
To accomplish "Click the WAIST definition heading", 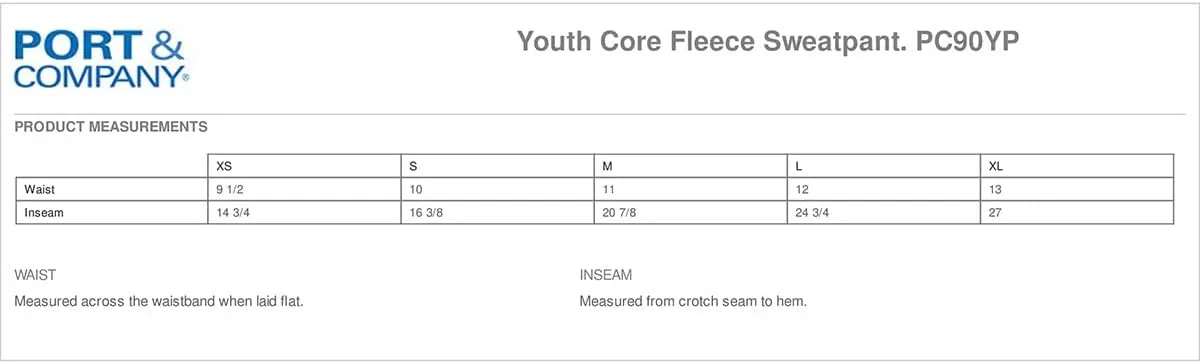I will click(x=35, y=275).
